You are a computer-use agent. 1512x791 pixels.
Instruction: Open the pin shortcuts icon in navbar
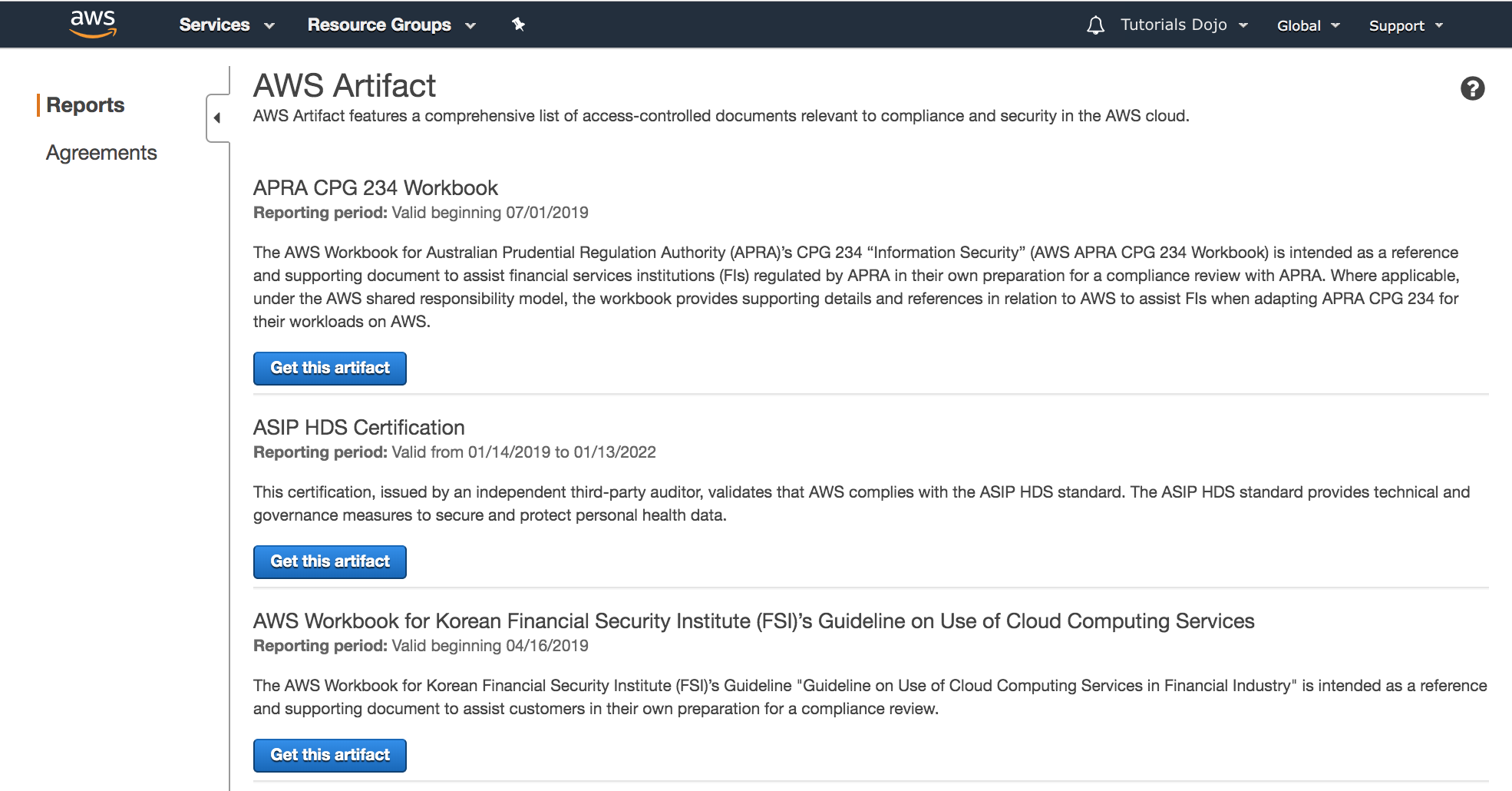pyautogui.click(x=519, y=25)
